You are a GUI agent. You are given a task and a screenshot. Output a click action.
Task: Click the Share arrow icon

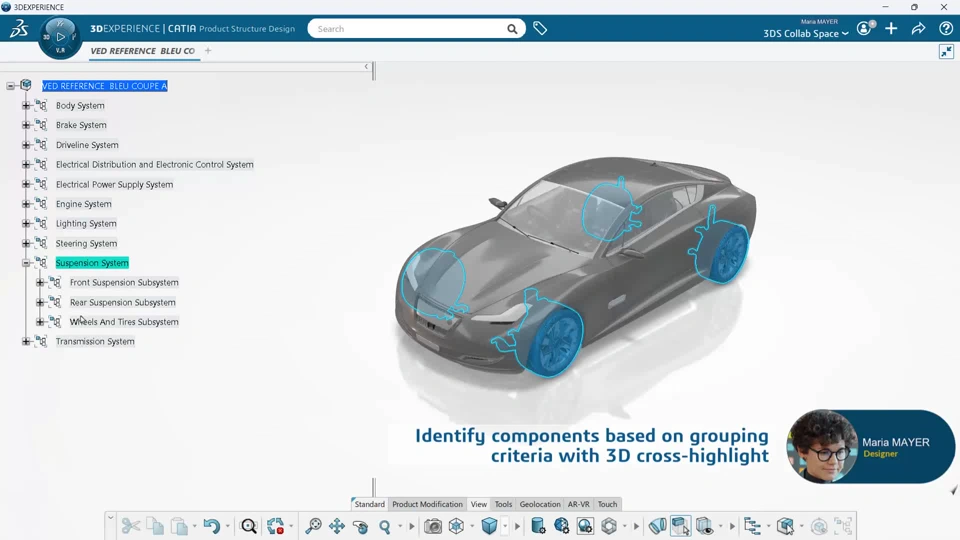pyautogui.click(x=918, y=28)
